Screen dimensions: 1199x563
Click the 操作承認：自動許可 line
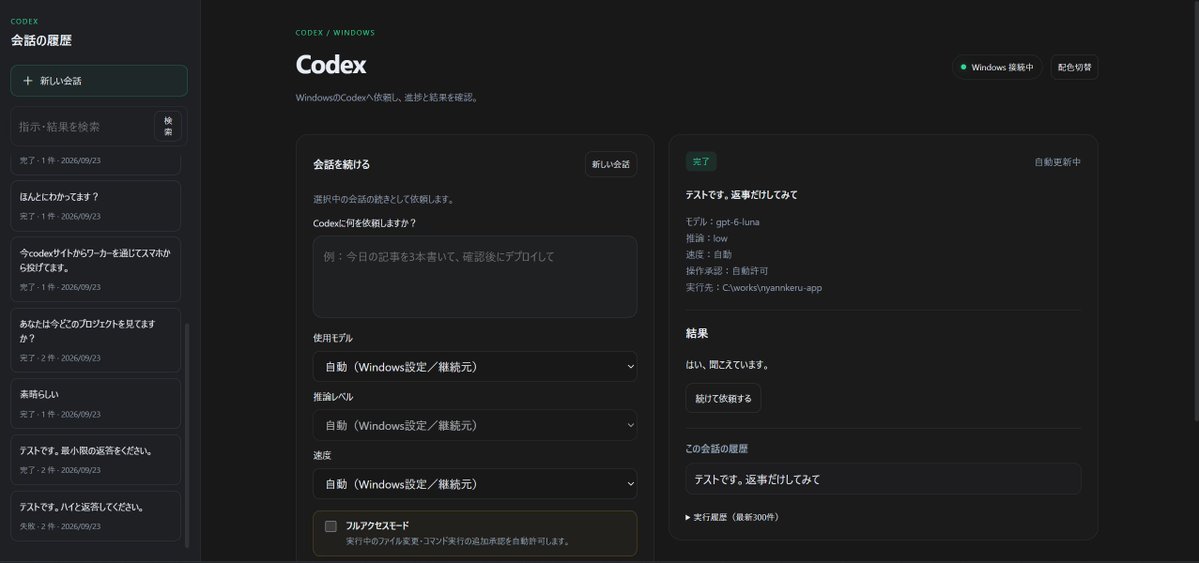coord(726,271)
